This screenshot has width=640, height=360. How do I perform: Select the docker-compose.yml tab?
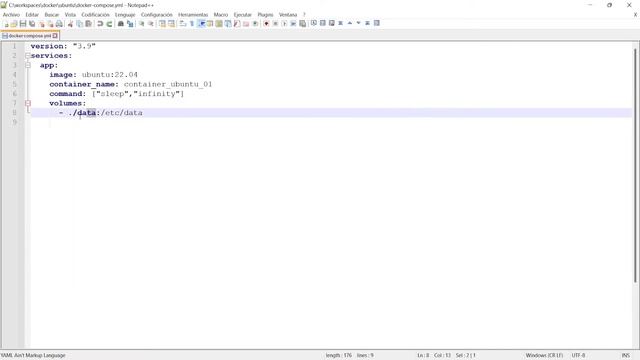pyautogui.click(x=29, y=36)
